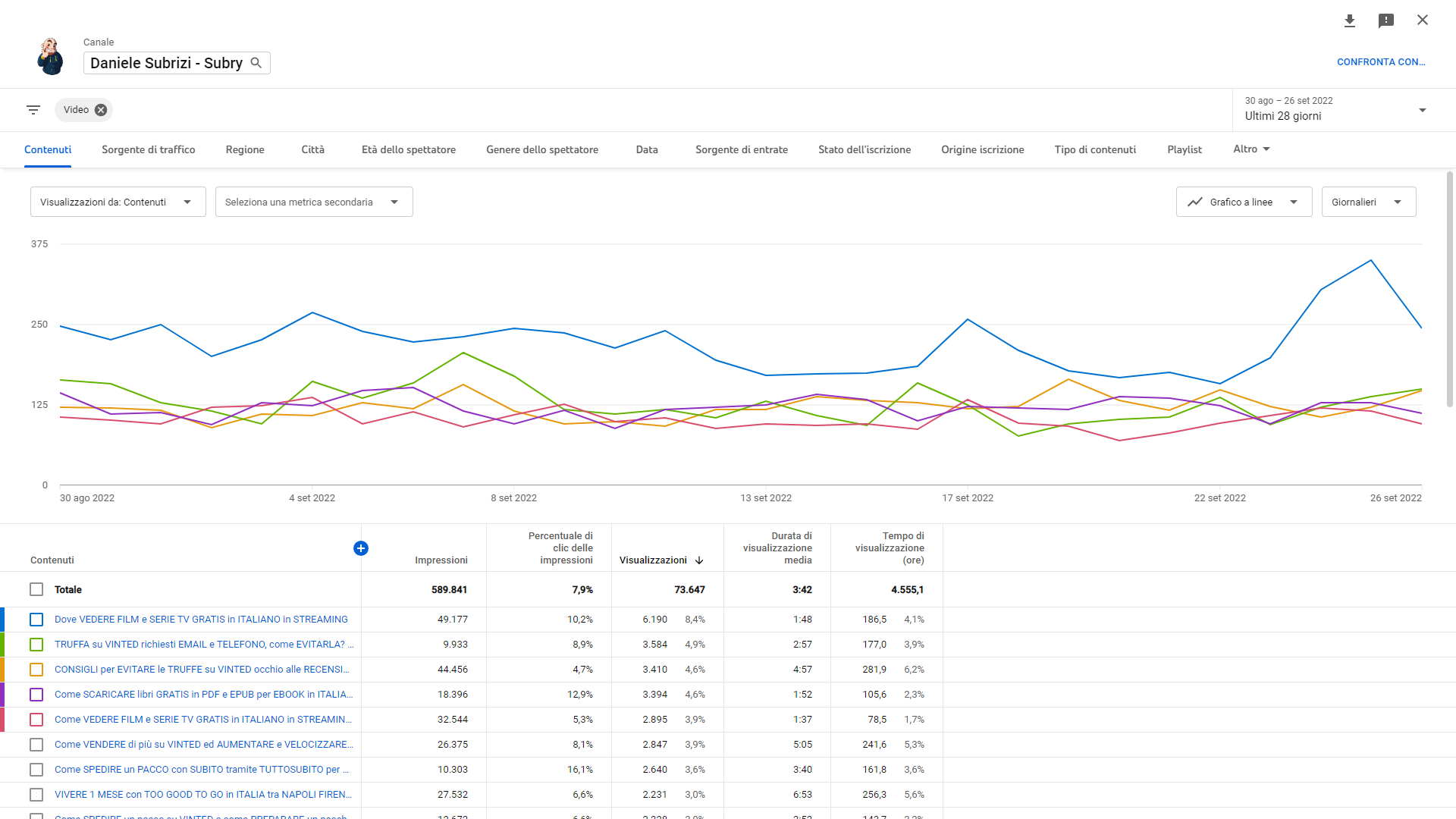Screen dimensions: 1456x819
Task: Click the total impressions value 589.841
Action: coord(449,590)
